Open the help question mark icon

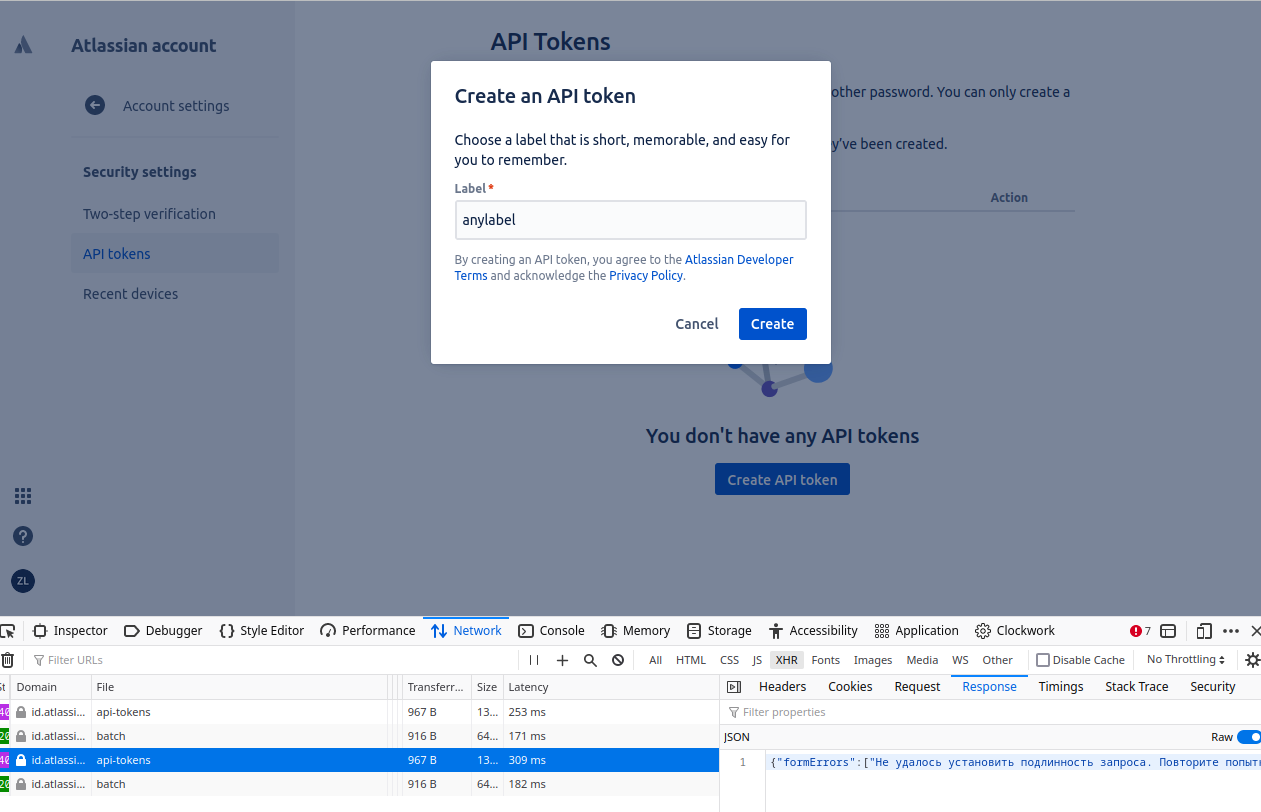(23, 536)
